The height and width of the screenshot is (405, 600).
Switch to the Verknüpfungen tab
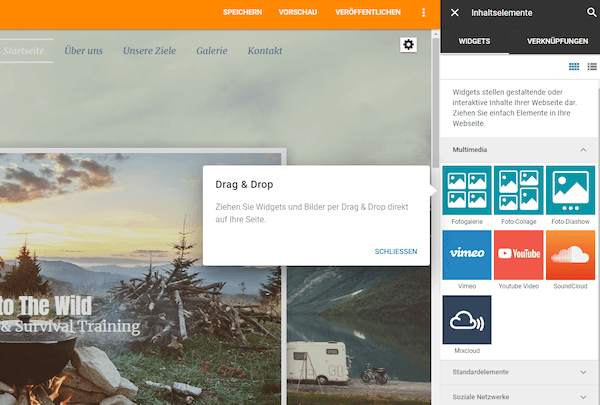coord(557,41)
